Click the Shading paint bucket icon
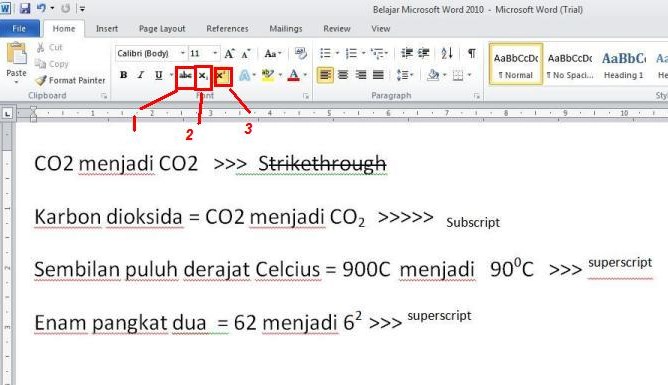Image resolution: width=668 pixels, height=385 pixels. [x=433, y=75]
